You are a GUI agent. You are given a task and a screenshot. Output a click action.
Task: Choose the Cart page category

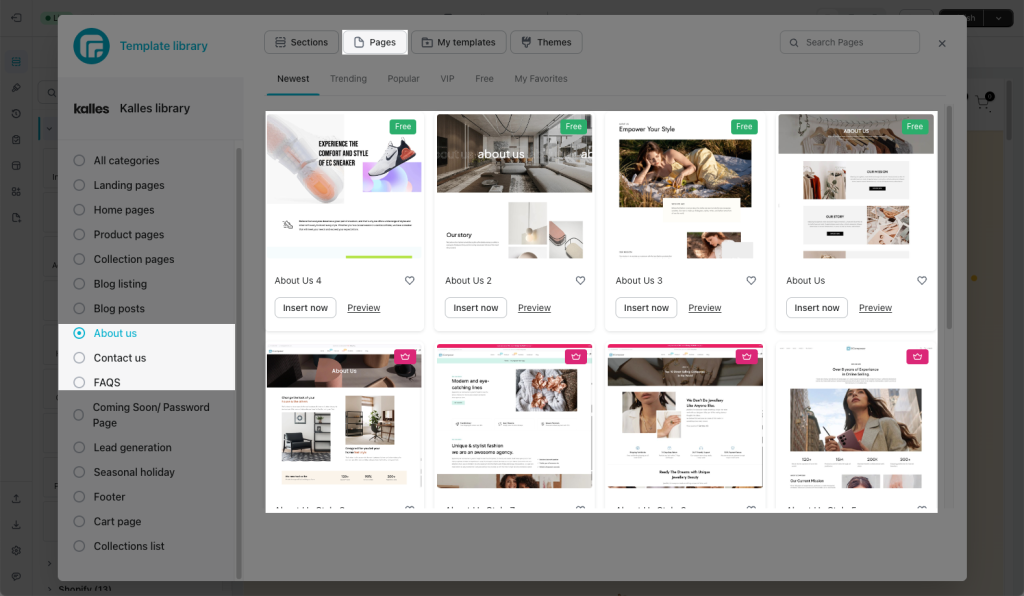click(x=79, y=522)
